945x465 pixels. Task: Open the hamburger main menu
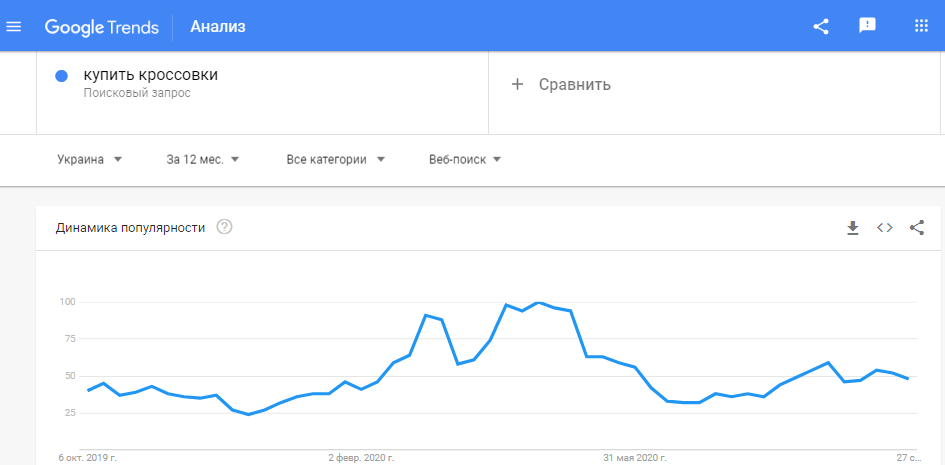point(13,27)
